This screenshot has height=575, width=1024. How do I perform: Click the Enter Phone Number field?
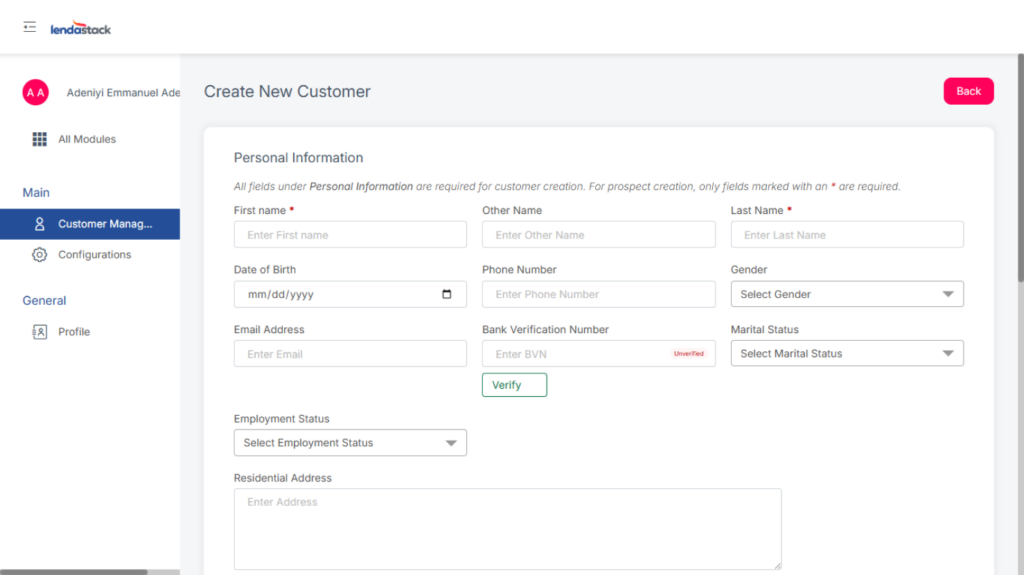pyautogui.click(x=598, y=294)
